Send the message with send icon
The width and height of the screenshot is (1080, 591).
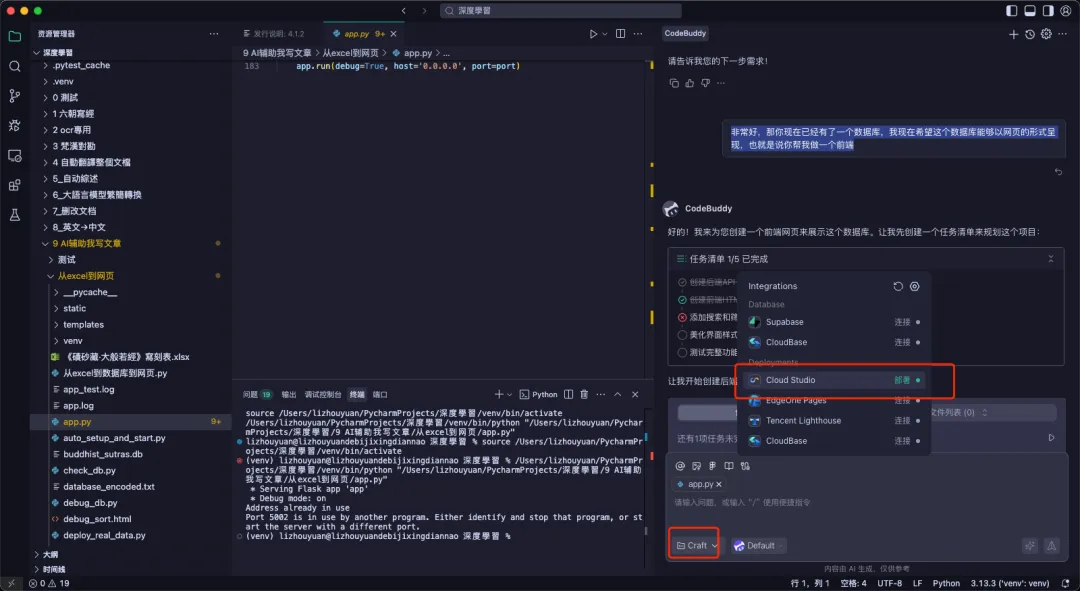click(1052, 546)
